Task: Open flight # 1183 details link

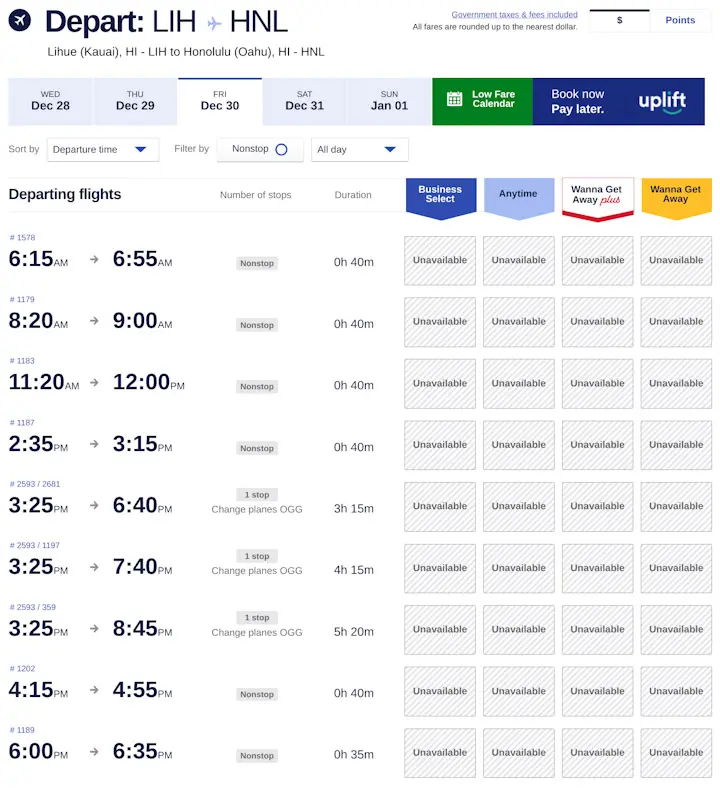Action: 22,360
